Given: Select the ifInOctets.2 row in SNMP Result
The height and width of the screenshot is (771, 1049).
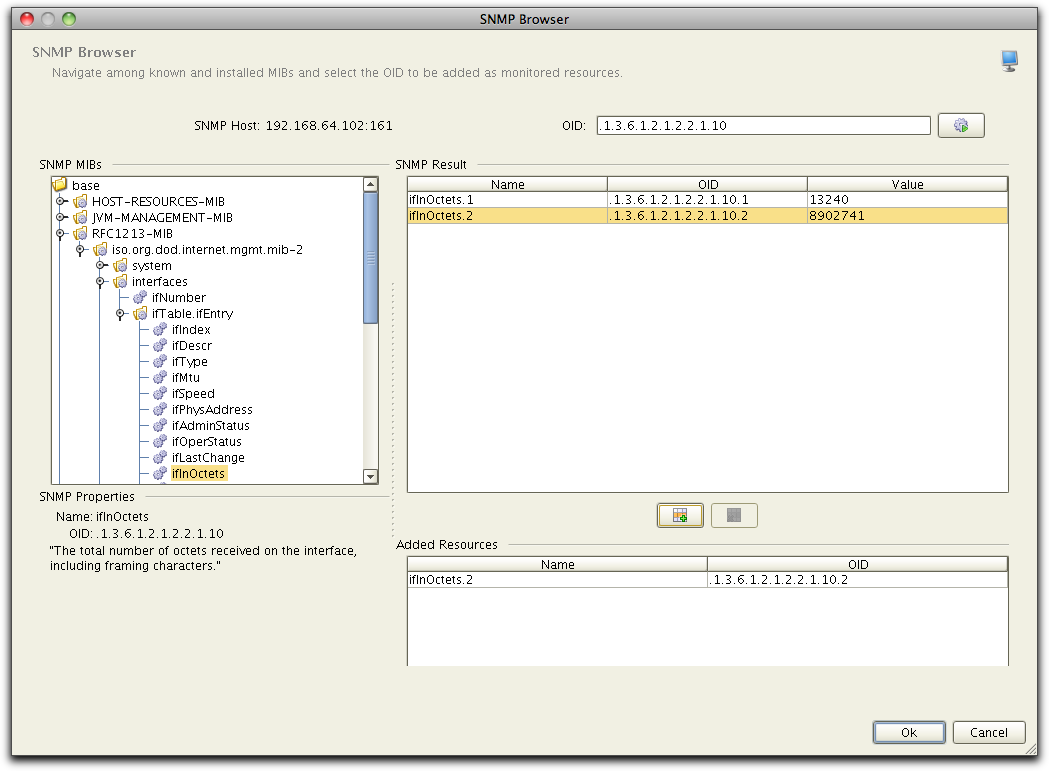Looking at the screenshot, I should [x=707, y=216].
